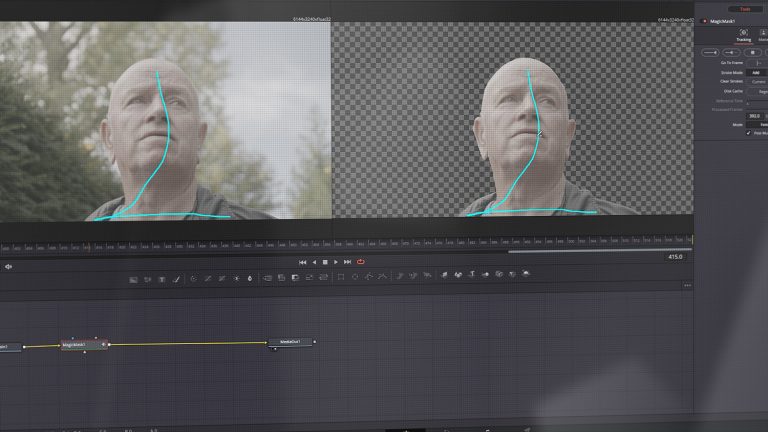Mute audio with the speaker icon

pyautogui.click(x=8, y=267)
